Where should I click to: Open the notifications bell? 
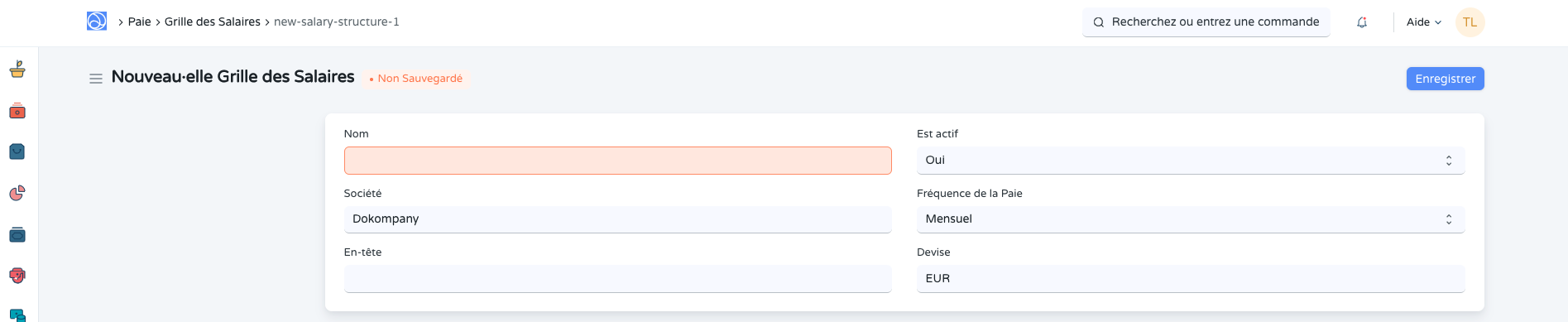(1362, 22)
